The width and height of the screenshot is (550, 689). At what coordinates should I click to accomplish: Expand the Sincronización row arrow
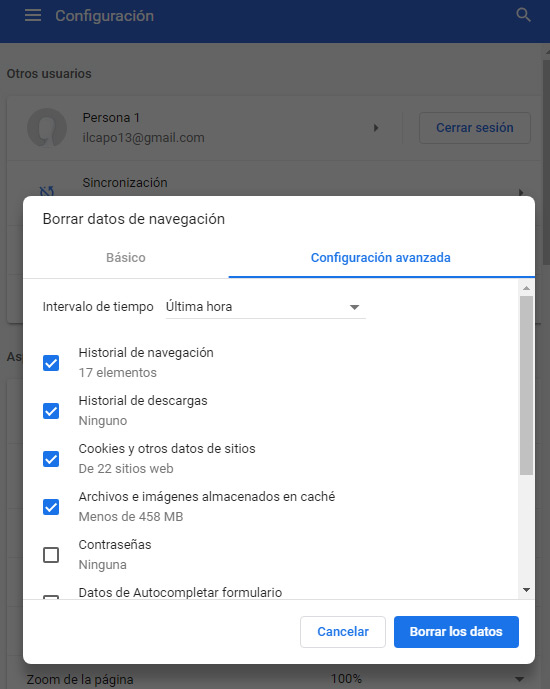(521, 192)
